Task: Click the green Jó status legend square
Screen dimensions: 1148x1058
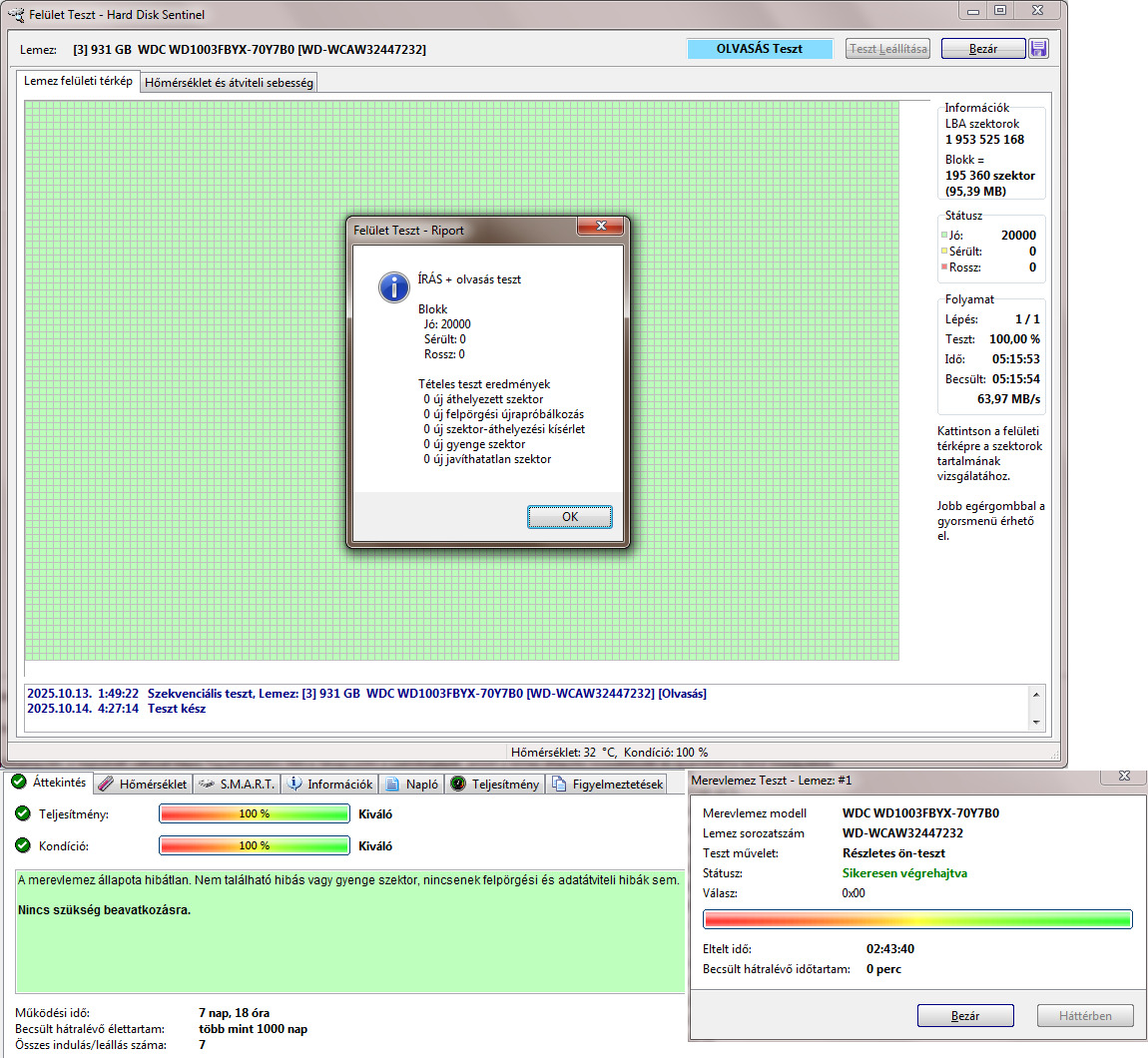Action: pyautogui.click(x=943, y=235)
